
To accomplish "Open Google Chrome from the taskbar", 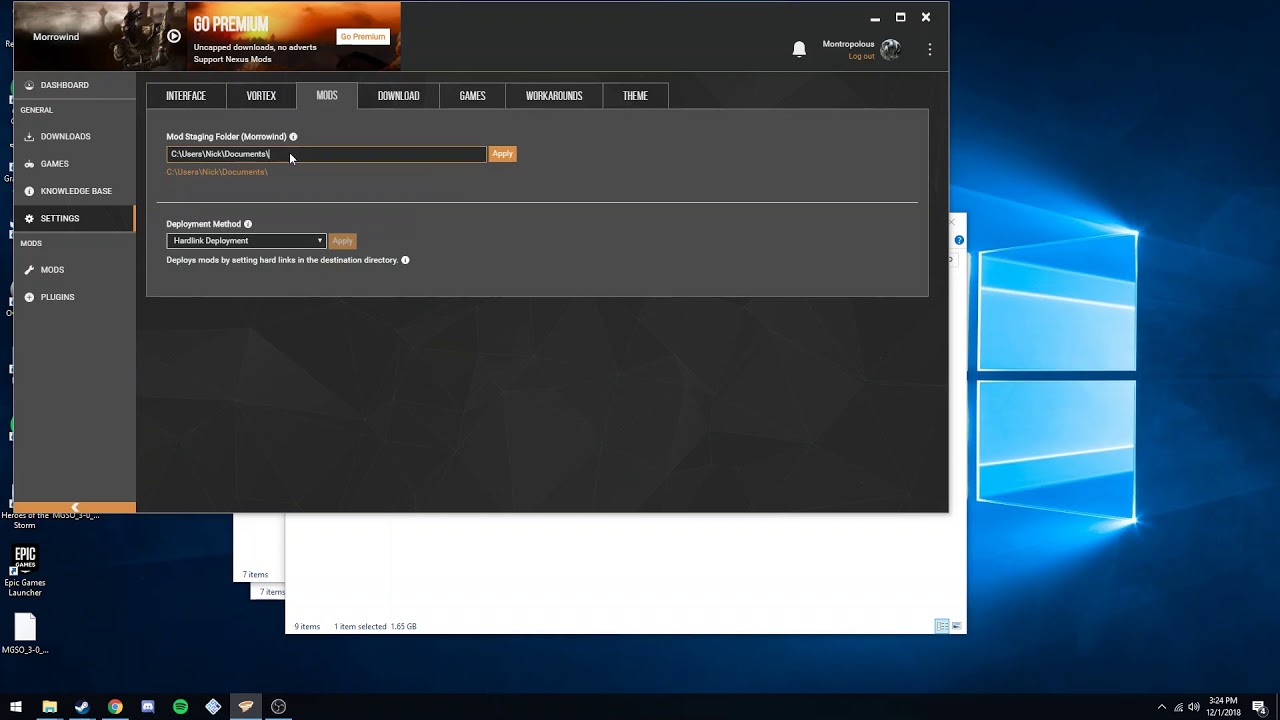I will [115, 706].
